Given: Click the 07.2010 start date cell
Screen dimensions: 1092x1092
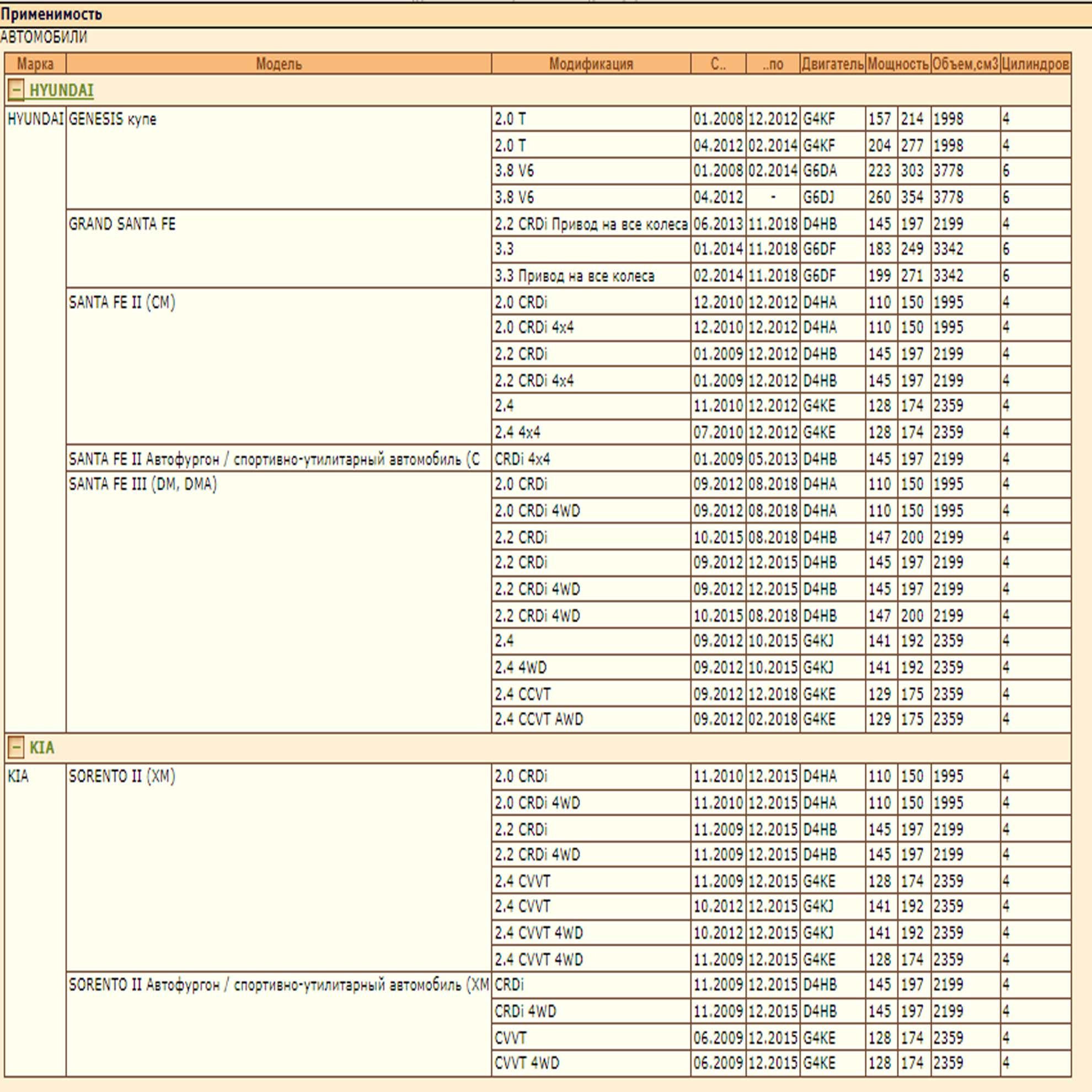Looking at the screenshot, I should [x=719, y=432].
